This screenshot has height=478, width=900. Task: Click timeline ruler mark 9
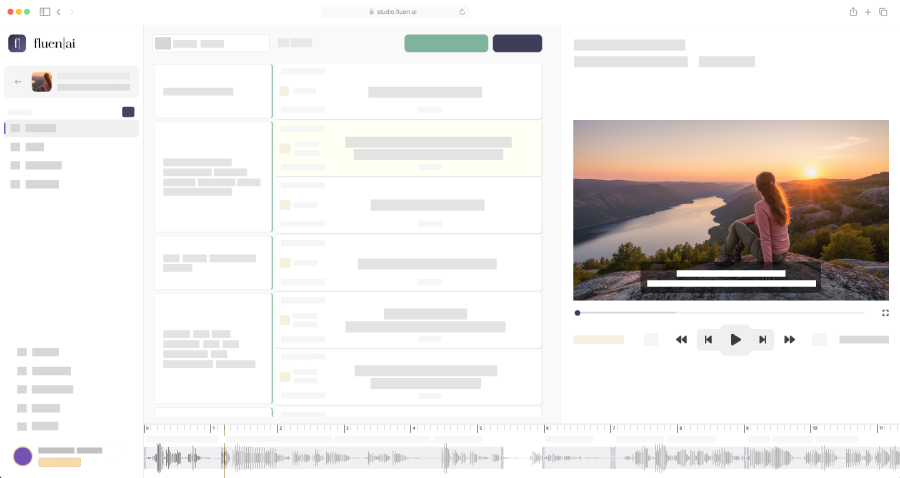746,428
